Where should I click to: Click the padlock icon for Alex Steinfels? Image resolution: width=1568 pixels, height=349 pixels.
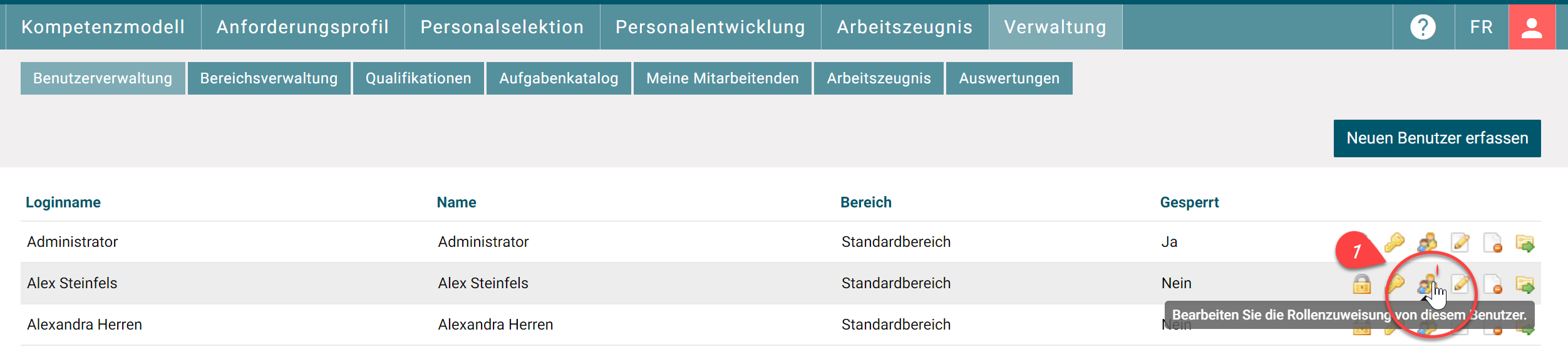click(x=1361, y=284)
